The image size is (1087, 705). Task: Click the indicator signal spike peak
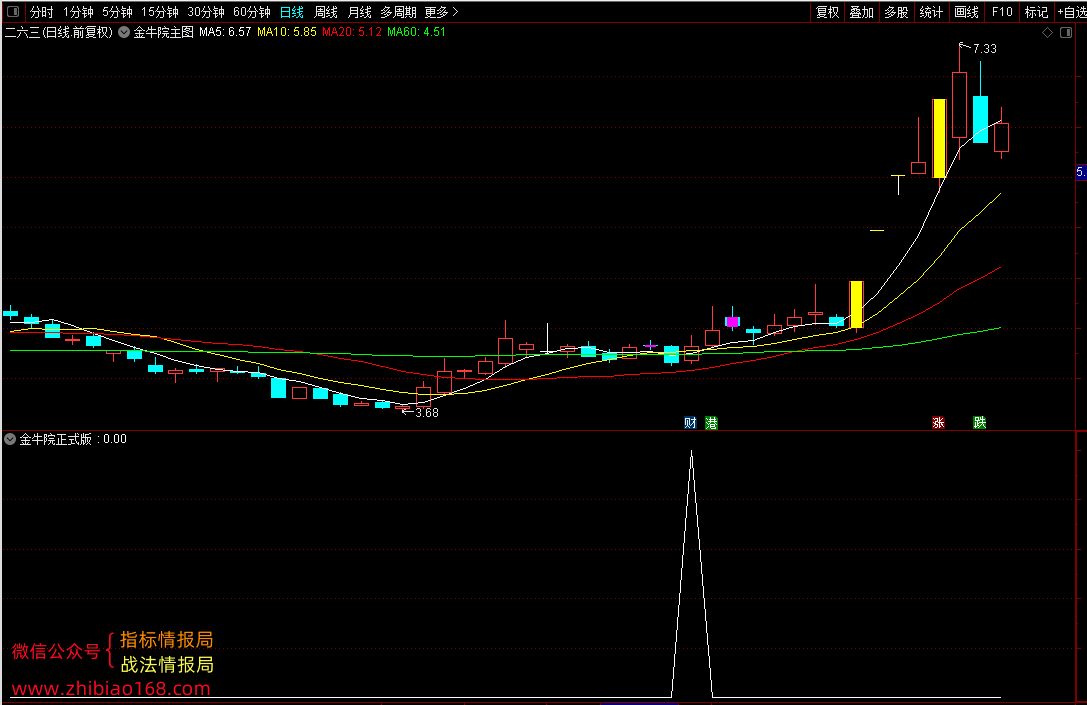[x=691, y=452]
